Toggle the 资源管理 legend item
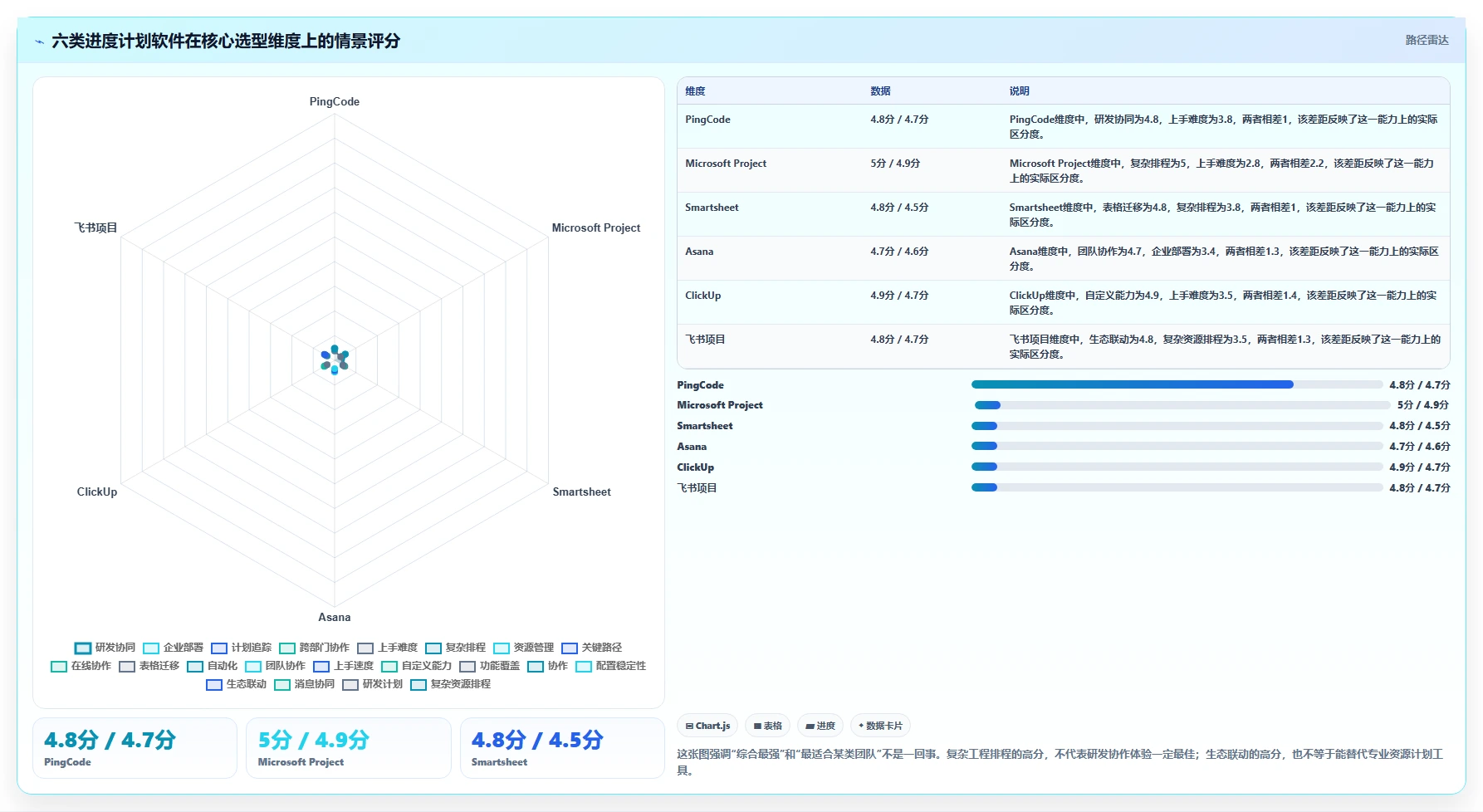 click(523, 648)
